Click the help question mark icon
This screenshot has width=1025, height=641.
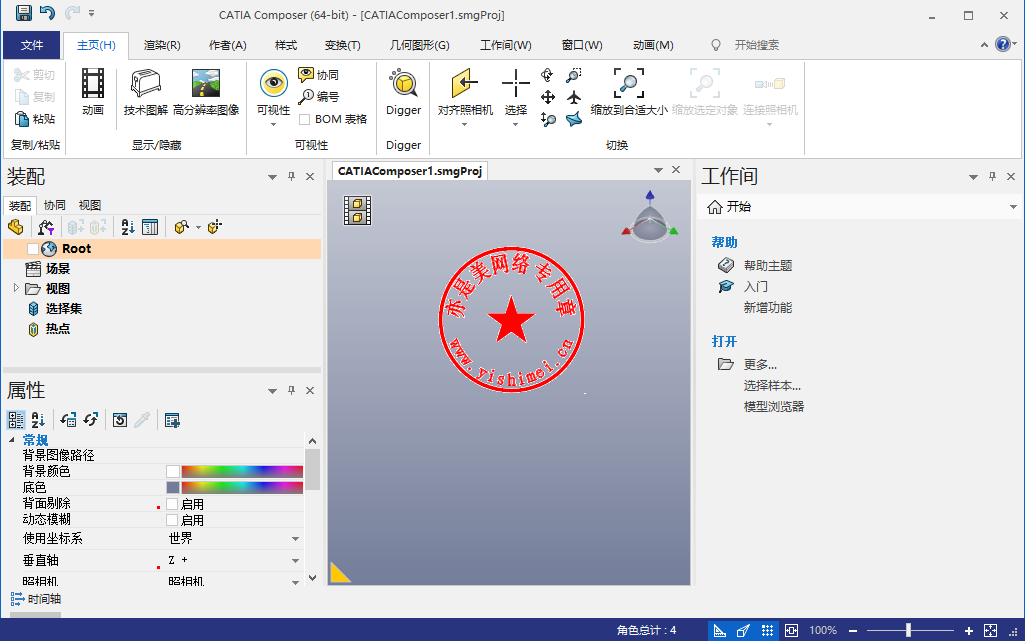click(1003, 44)
